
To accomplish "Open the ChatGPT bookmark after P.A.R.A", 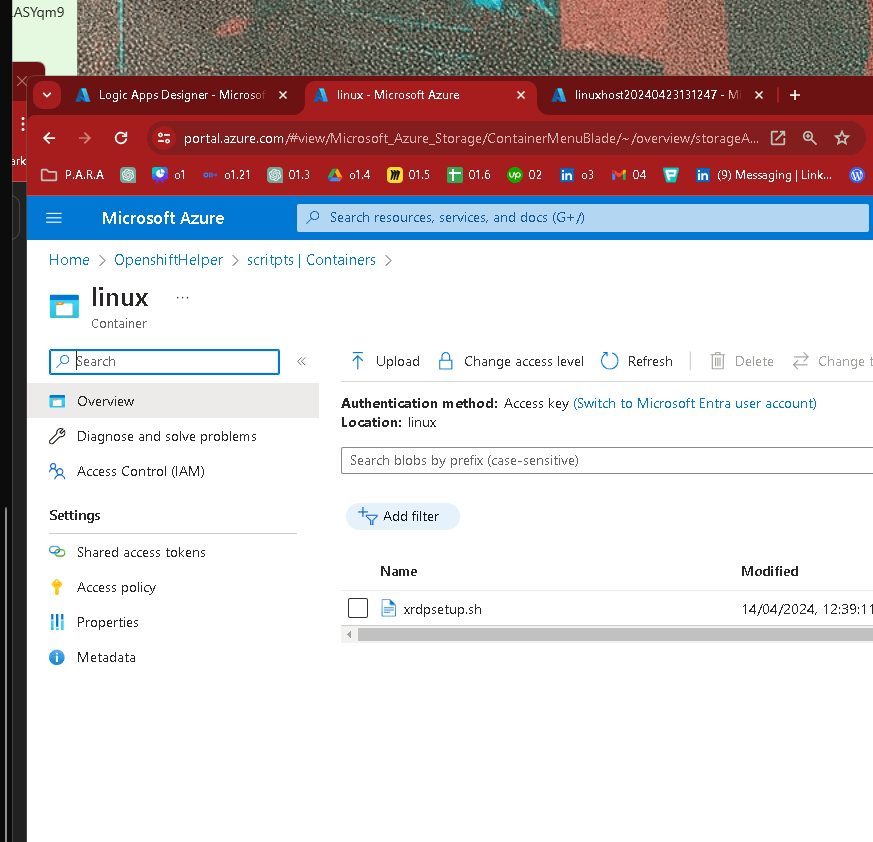I will pyautogui.click(x=128, y=175).
